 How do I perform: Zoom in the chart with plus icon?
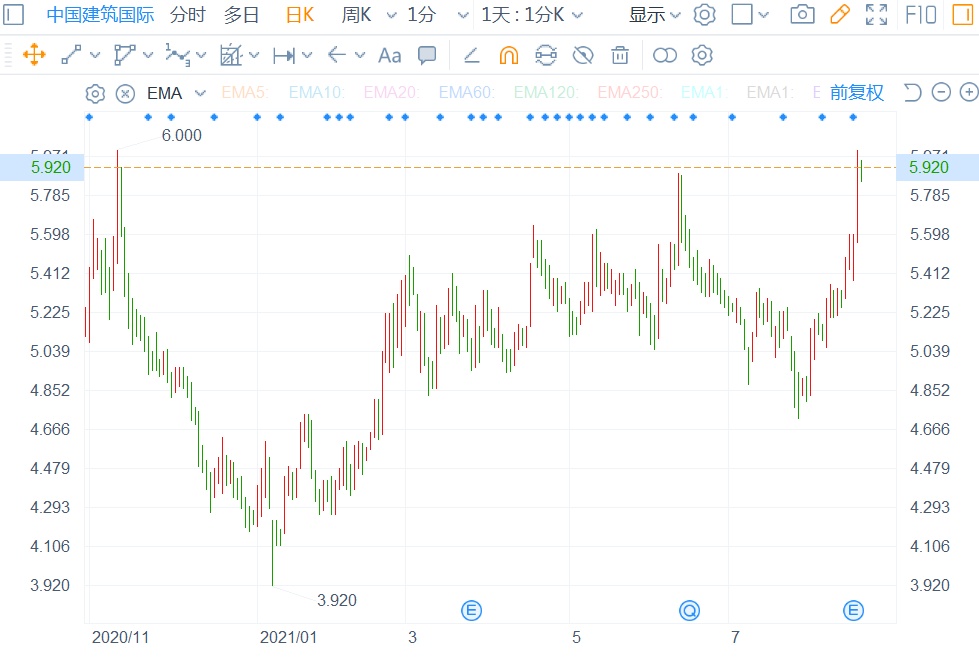coord(968,93)
